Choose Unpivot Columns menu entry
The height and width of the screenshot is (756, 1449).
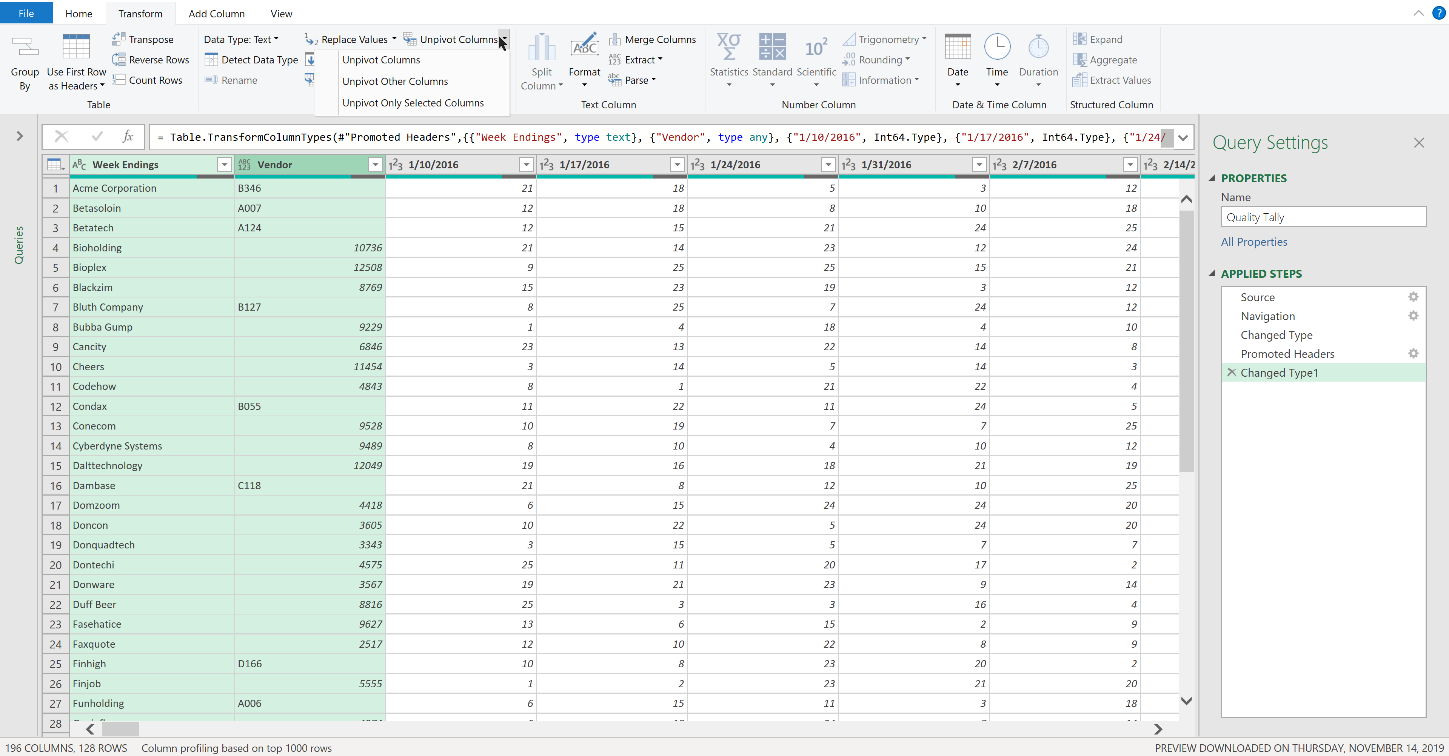coord(381,60)
